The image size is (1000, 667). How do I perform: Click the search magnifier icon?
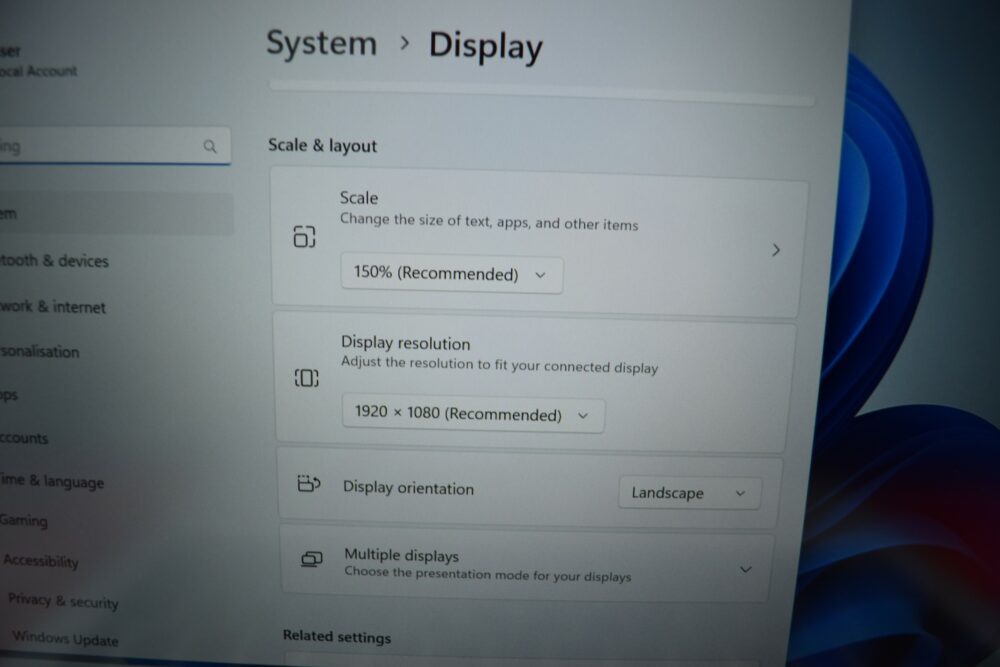pyautogui.click(x=210, y=146)
